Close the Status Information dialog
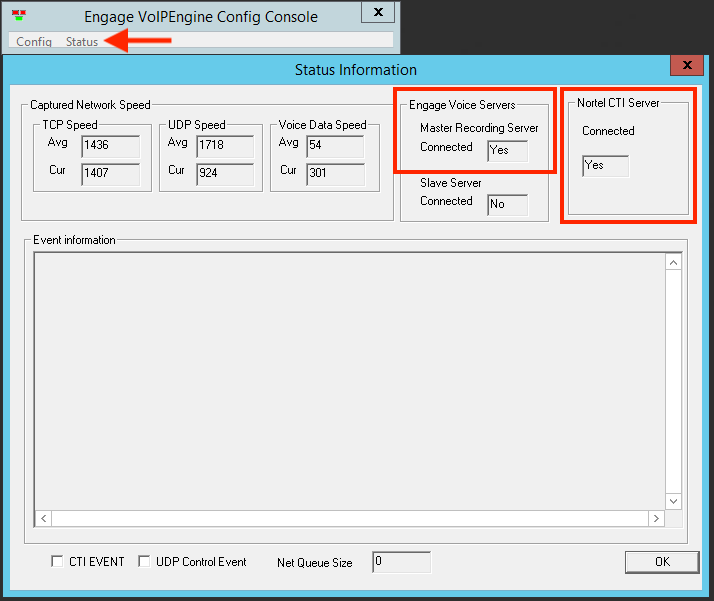The image size is (714, 601). [687, 65]
